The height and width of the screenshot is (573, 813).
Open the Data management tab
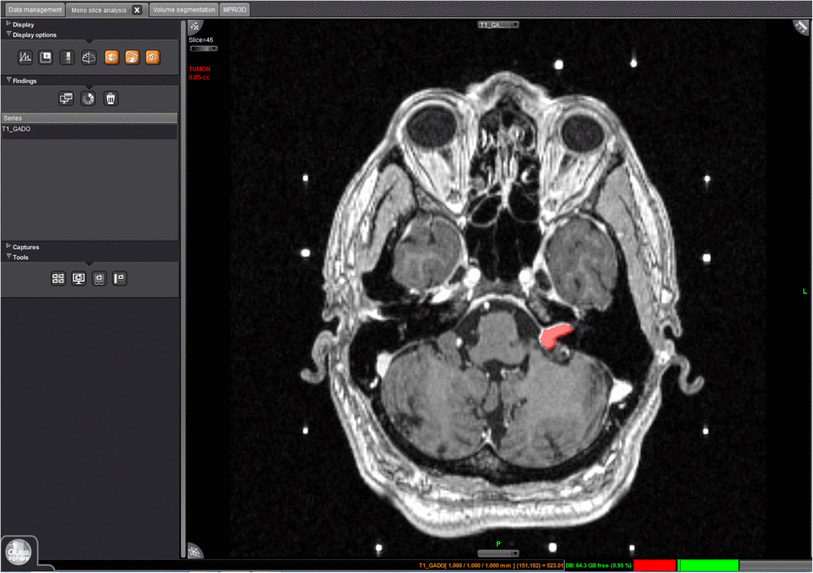[35, 9]
